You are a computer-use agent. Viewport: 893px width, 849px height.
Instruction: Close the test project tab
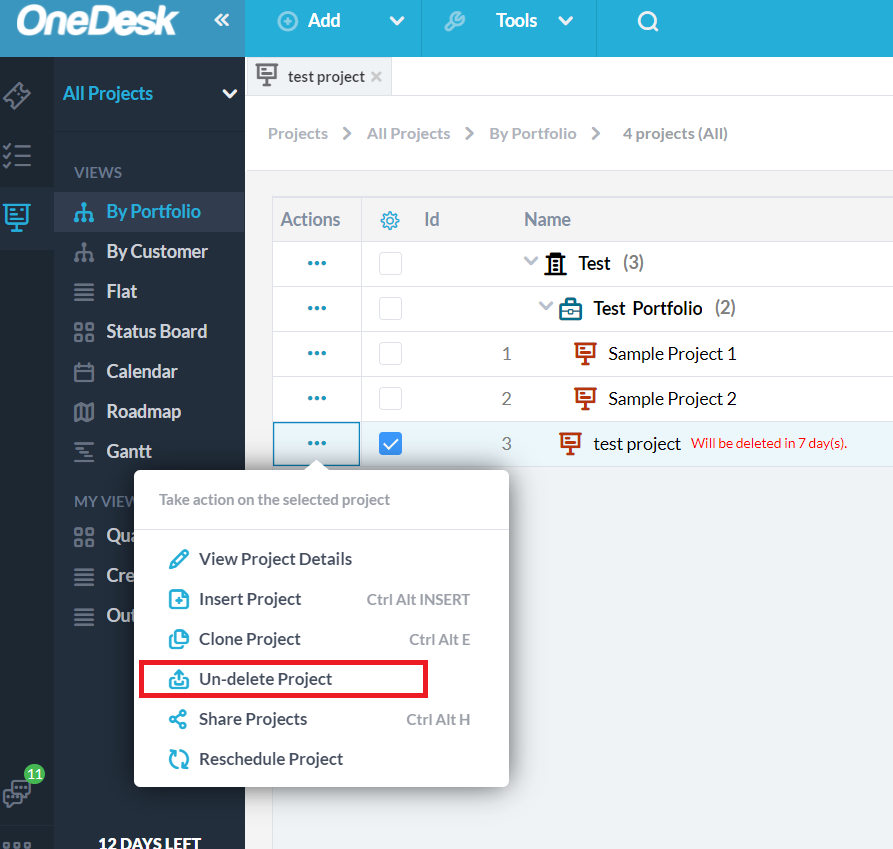pyautogui.click(x=376, y=76)
